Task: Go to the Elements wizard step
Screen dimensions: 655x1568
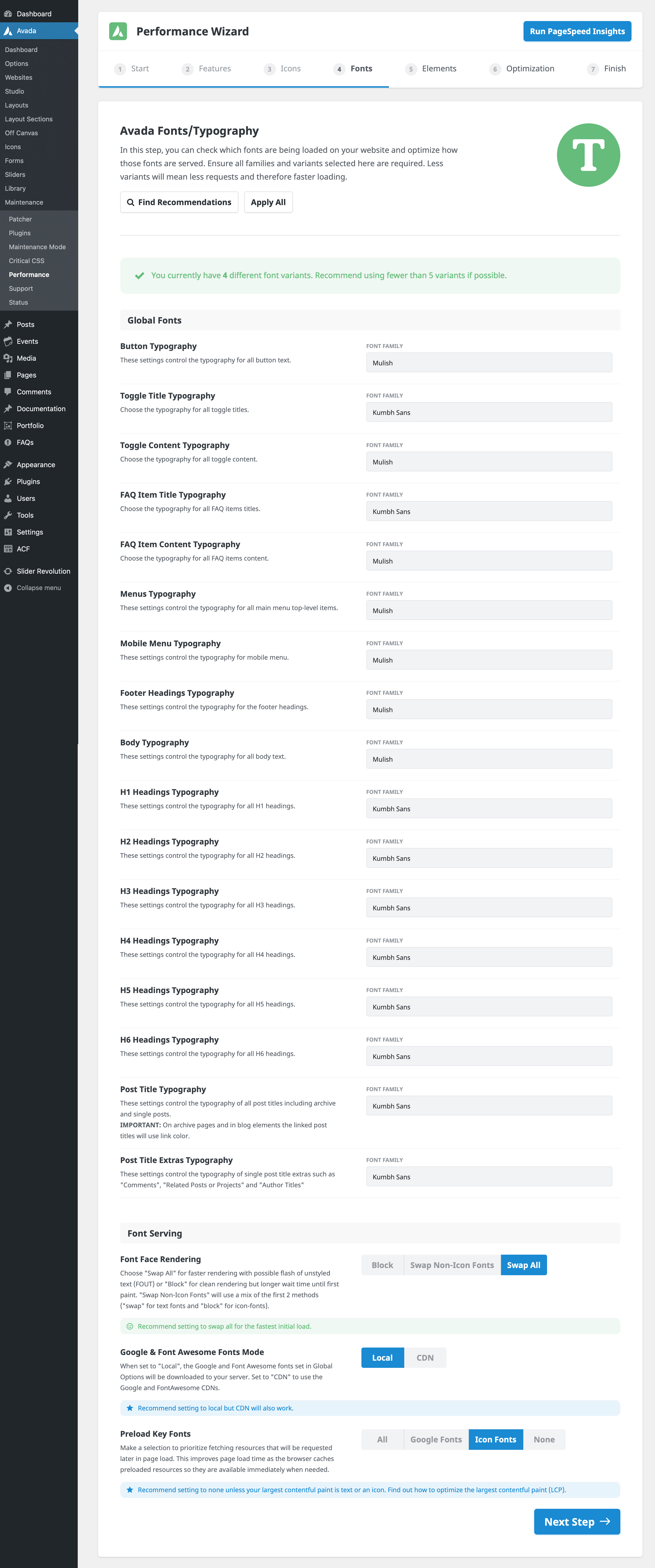Action: (430, 69)
